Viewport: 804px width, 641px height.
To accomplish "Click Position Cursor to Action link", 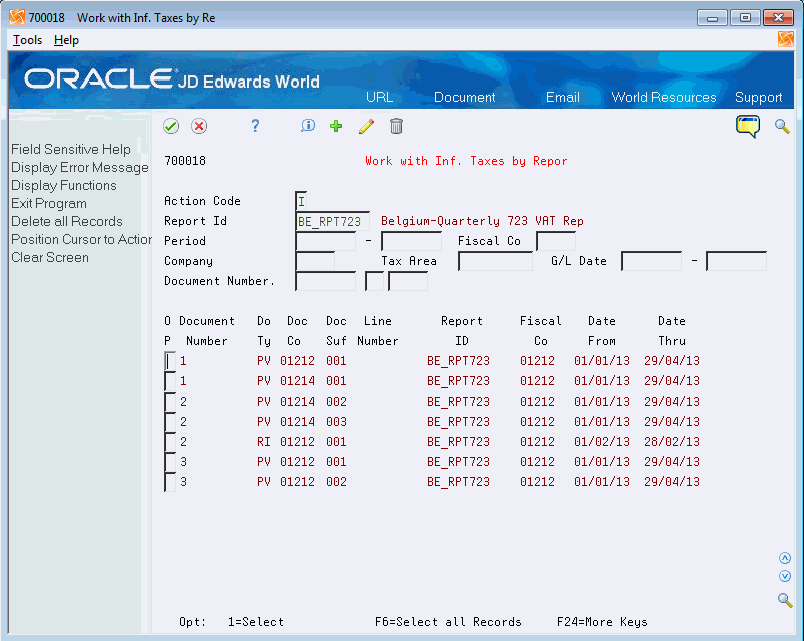I will tap(81, 239).
